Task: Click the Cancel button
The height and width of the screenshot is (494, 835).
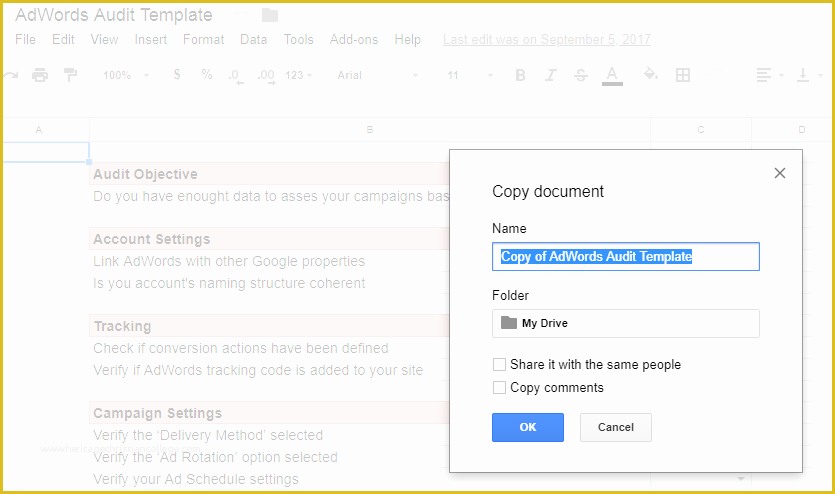Action: [x=616, y=427]
